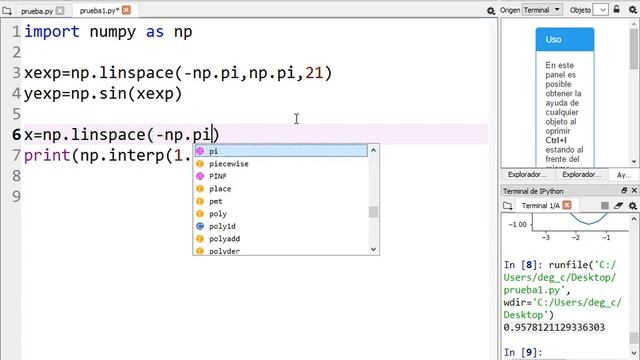640x360 pixels.
Task: Switch to prueba.py tab
Action: (37, 11)
